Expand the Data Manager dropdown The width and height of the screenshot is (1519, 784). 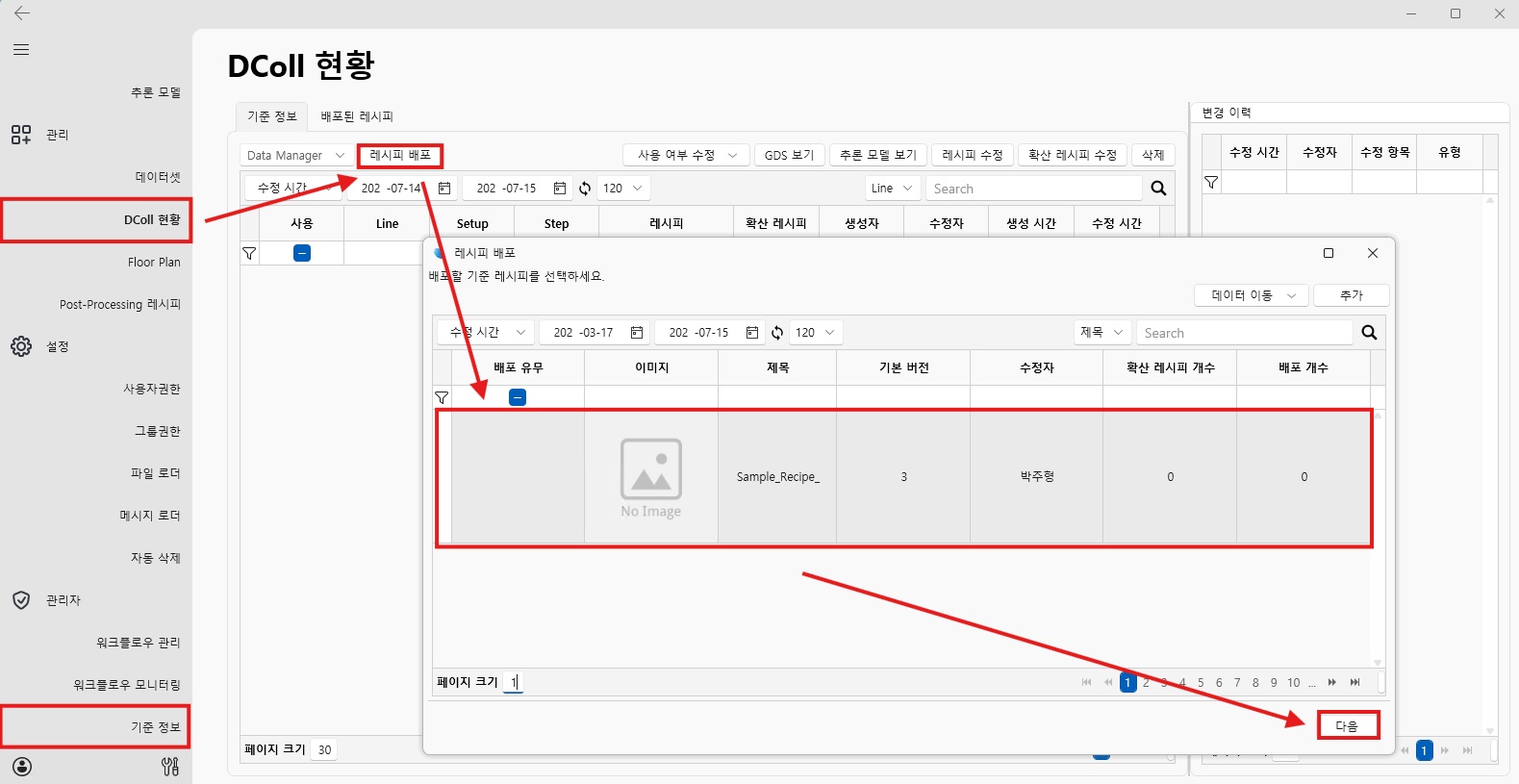tap(296, 156)
